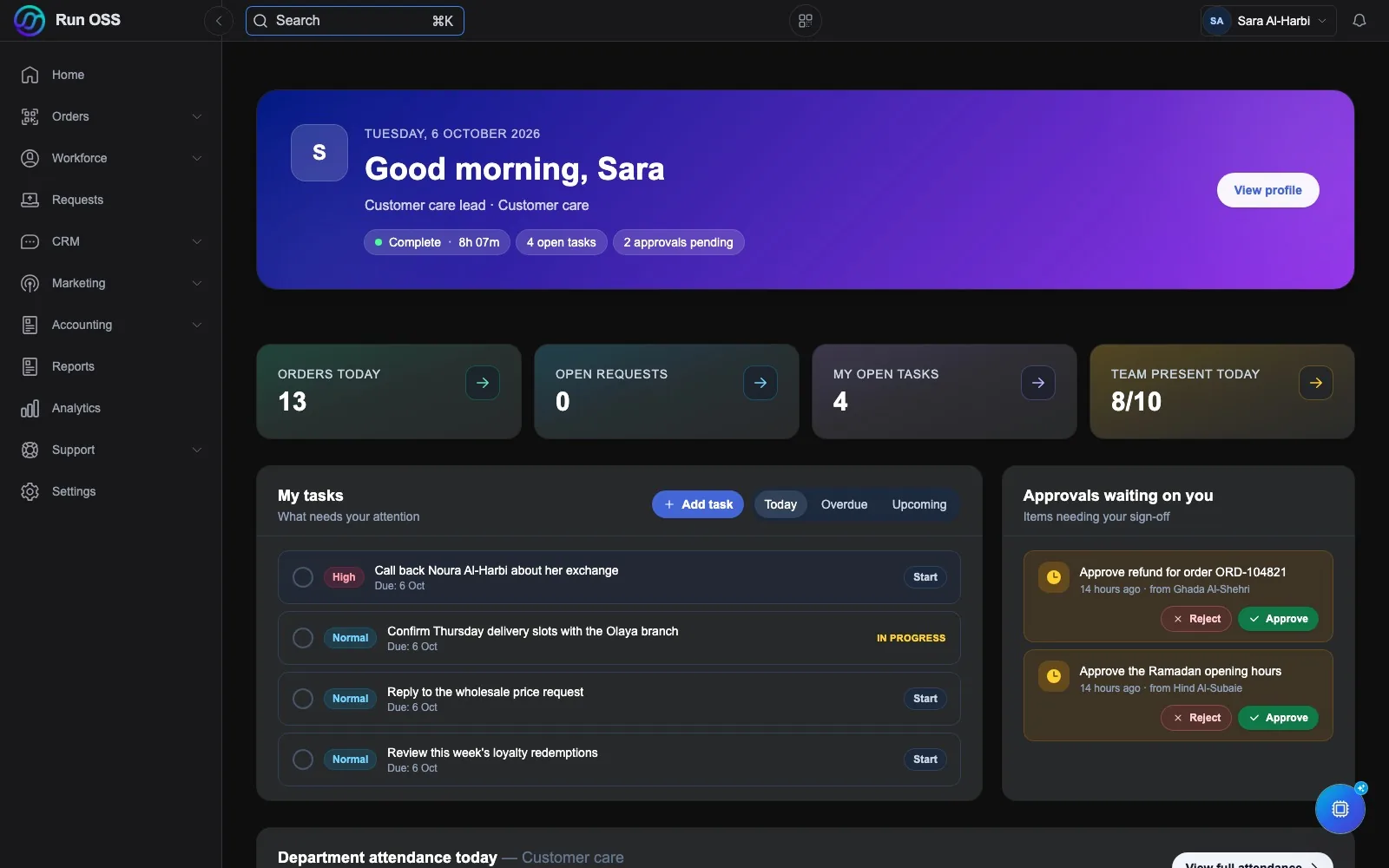Open My Open Tasks card arrow
Screen dimensions: 1389x868
1038,383
